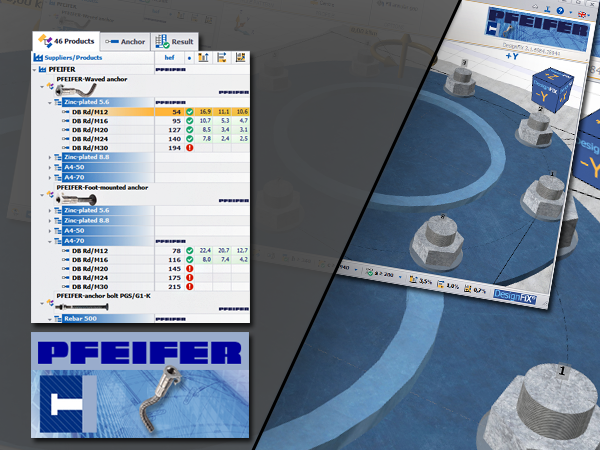Click red error icon on hef 215 row
600x450 pixels.
pyautogui.click(x=189, y=287)
